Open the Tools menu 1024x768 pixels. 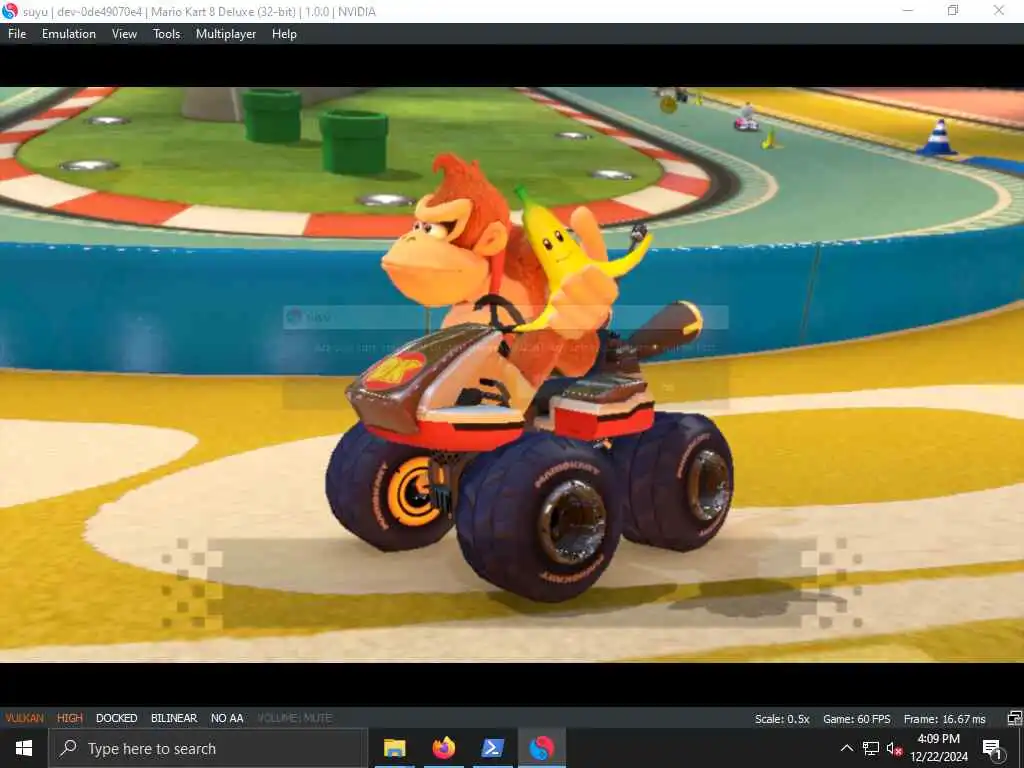(167, 34)
